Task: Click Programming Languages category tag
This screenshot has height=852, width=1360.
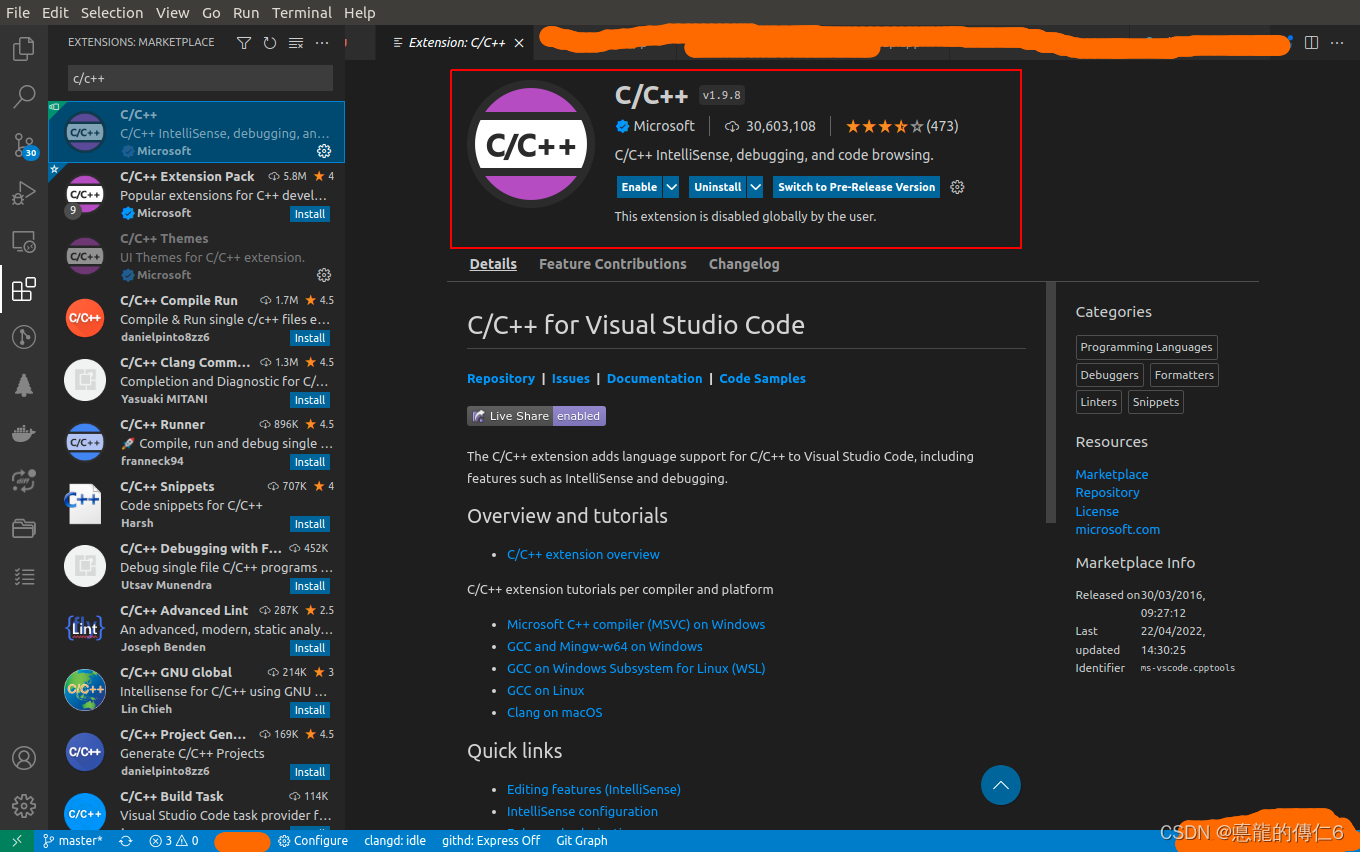Action: pyautogui.click(x=1147, y=347)
